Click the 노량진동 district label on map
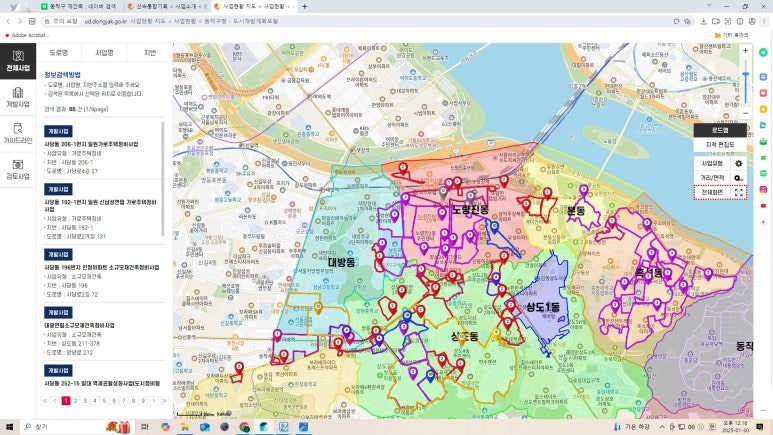Screen dimensions: 773x435 (x=470, y=210)
